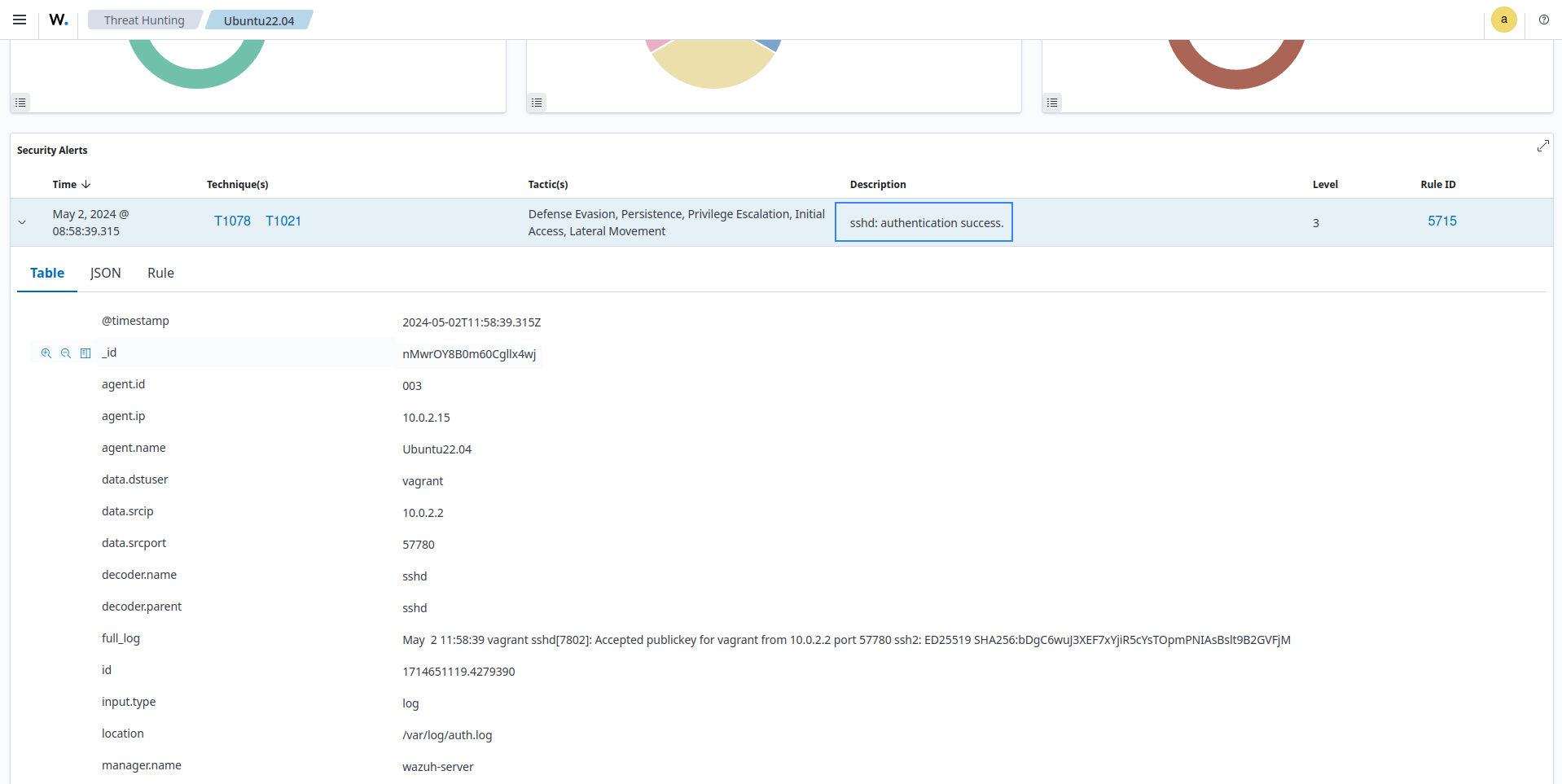The image size is (1562, 784).
Task: Go to Threat Hunting breadcrumb
Action: click(144, 20)
